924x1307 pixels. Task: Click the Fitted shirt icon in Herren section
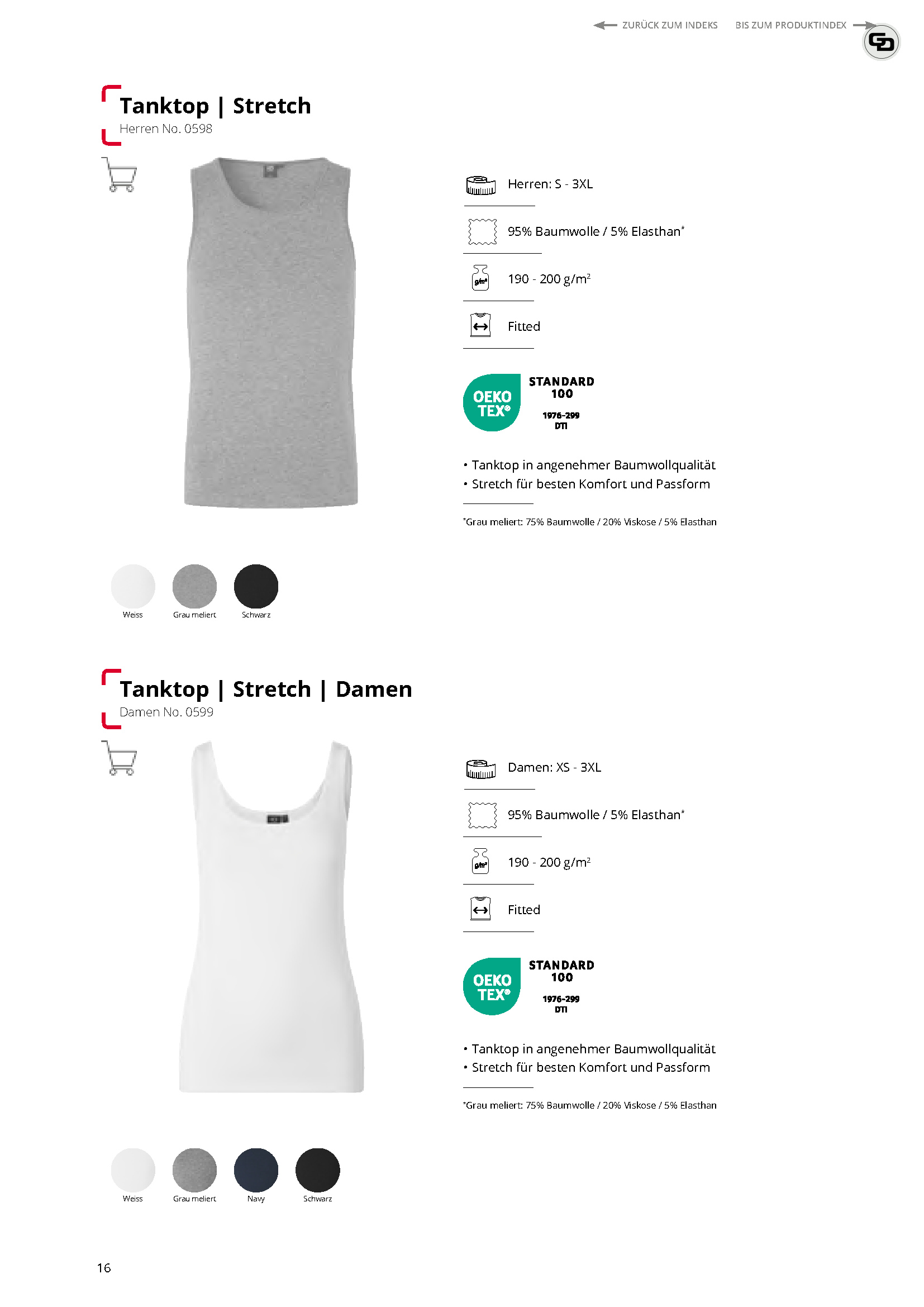click(481, 325)
